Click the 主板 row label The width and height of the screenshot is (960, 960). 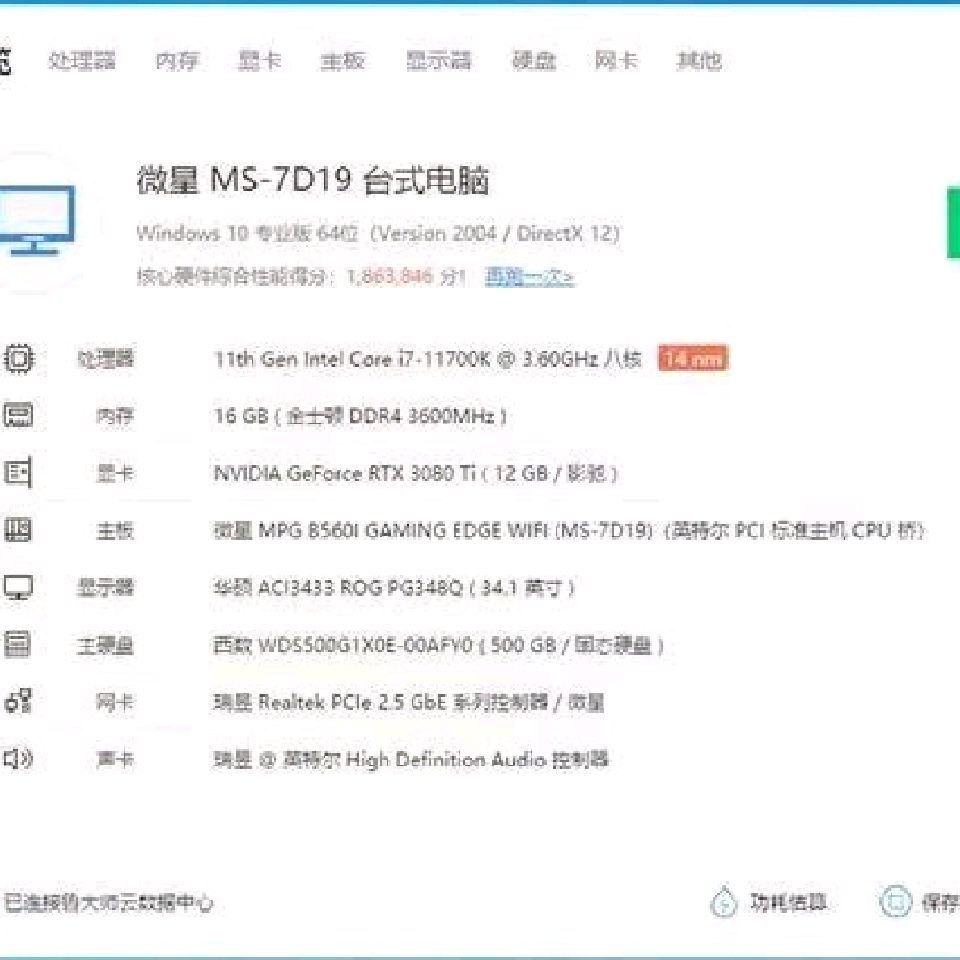click(x=114, y=530)
